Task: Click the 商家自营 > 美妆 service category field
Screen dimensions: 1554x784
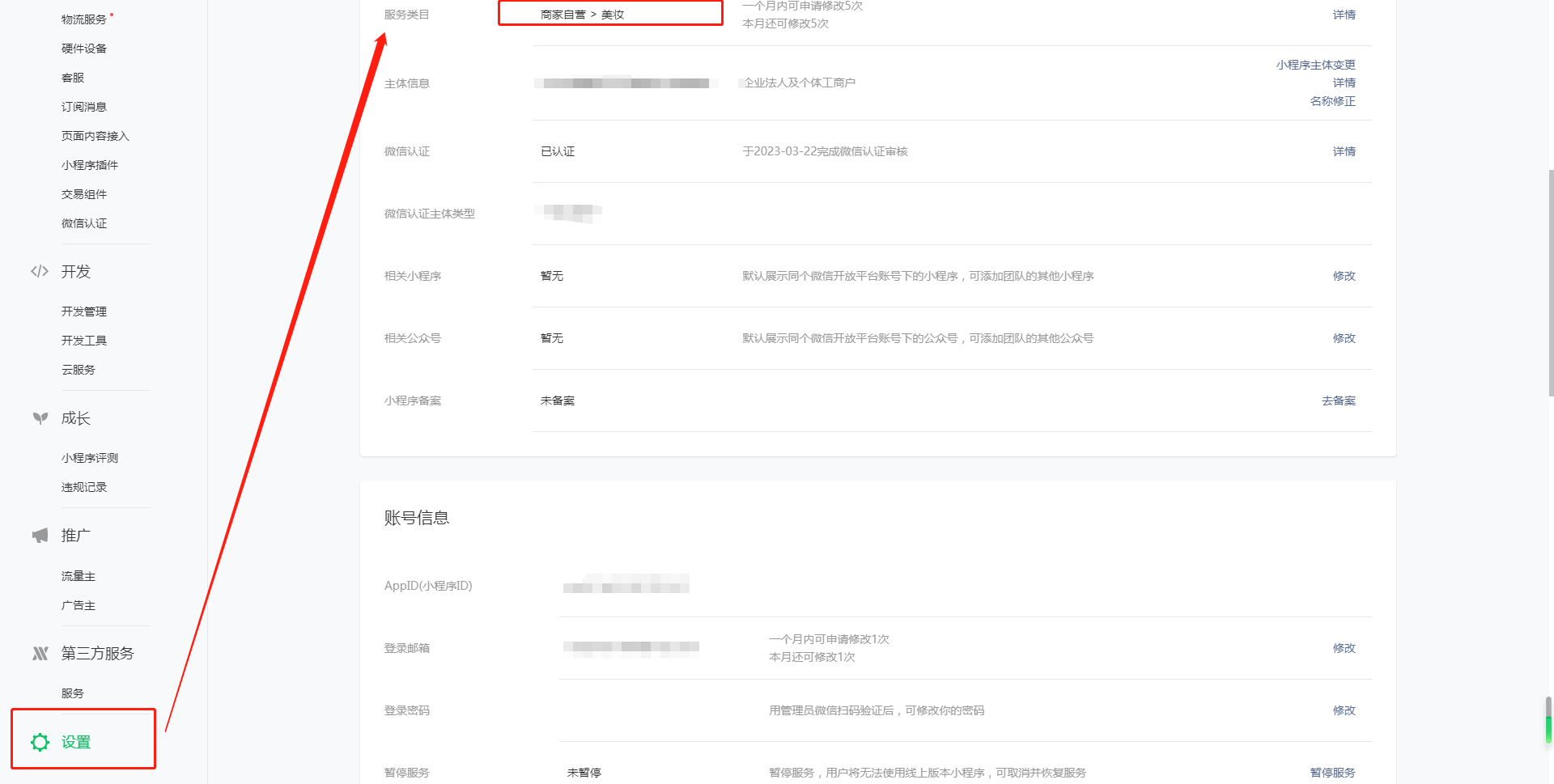Action: click(x=610, y=14)
